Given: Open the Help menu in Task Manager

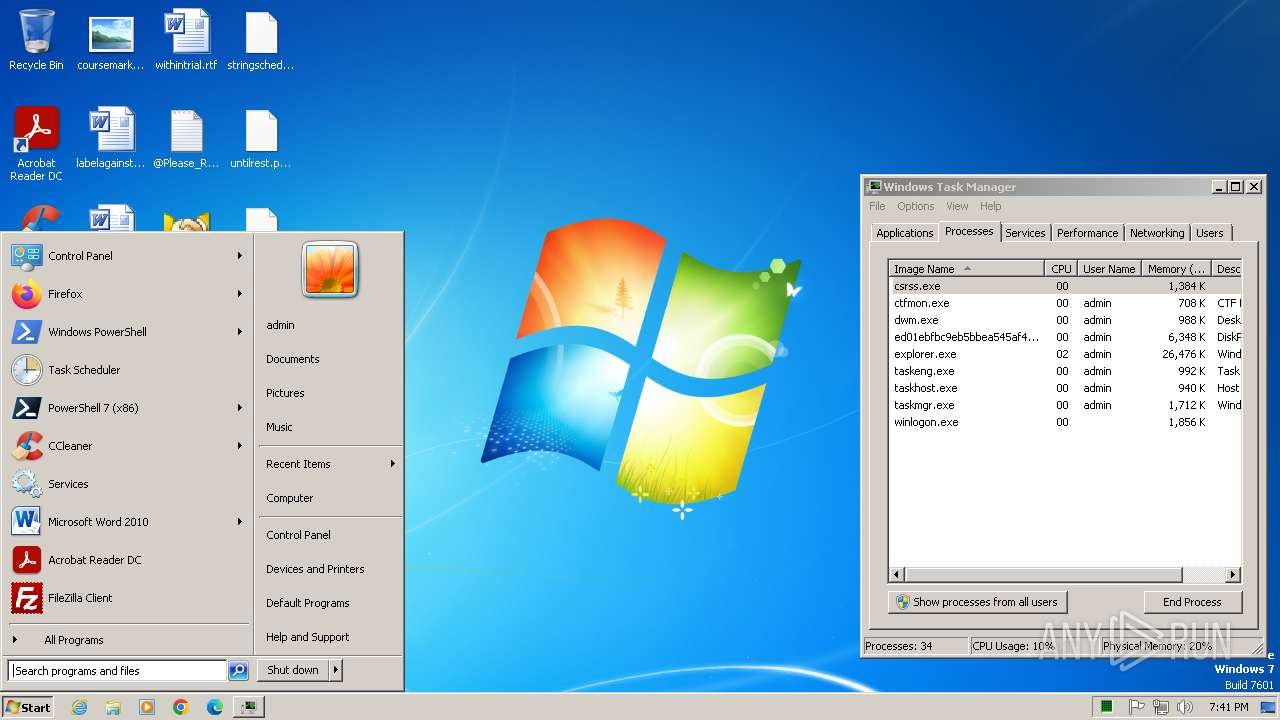Looking at the screenshot, I should click(x=990, y=206).
